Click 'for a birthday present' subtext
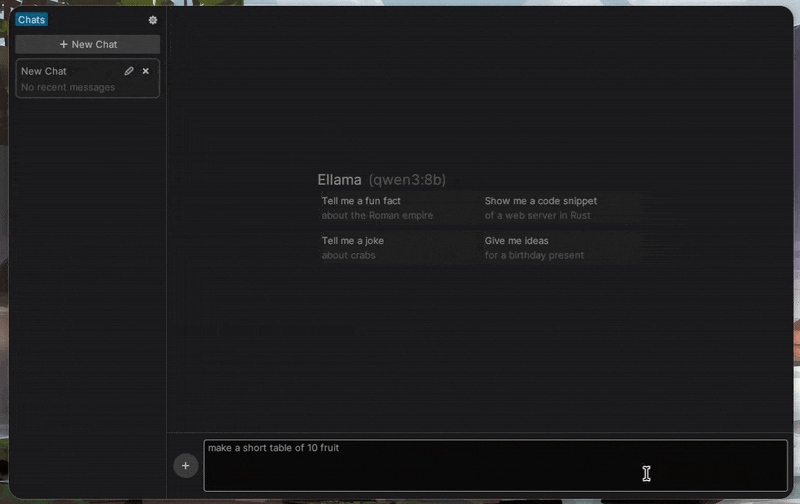This screenshot has width=800, height=504. click(534, 255)
